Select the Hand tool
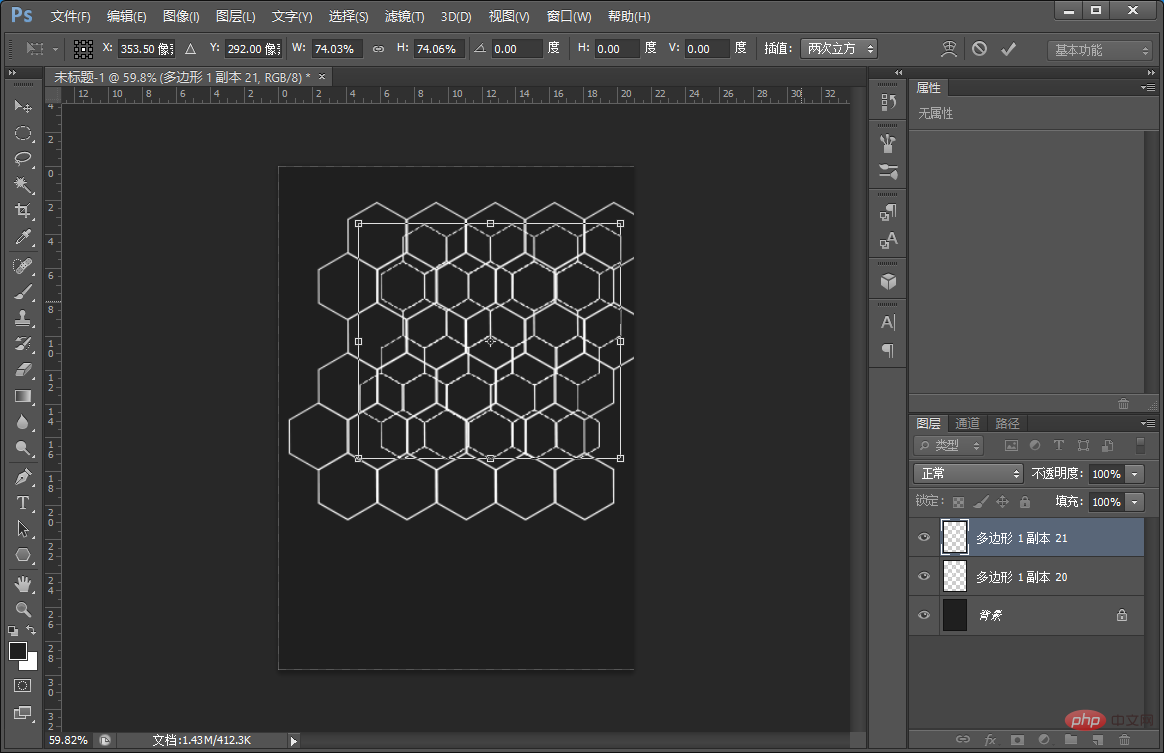This screenshot has width=1164, height=753. [23, 583]
